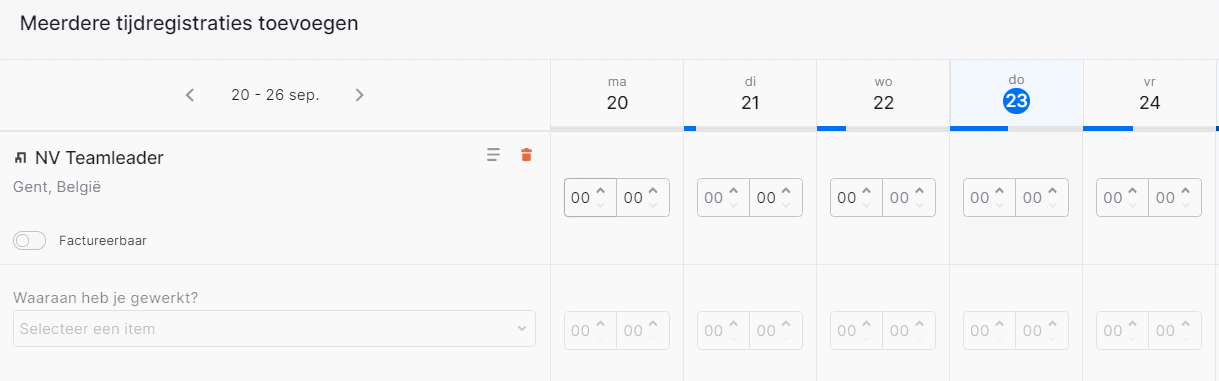Decrease Monday minutes with down arrow

[x=653, y=205]
